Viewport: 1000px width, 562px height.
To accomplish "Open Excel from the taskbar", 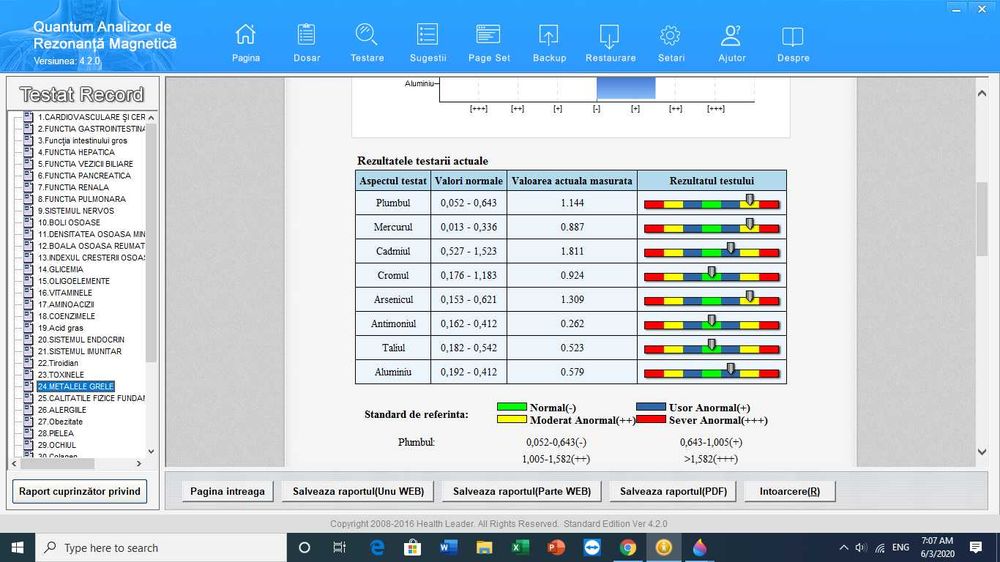I will click(x=520, y=547).
